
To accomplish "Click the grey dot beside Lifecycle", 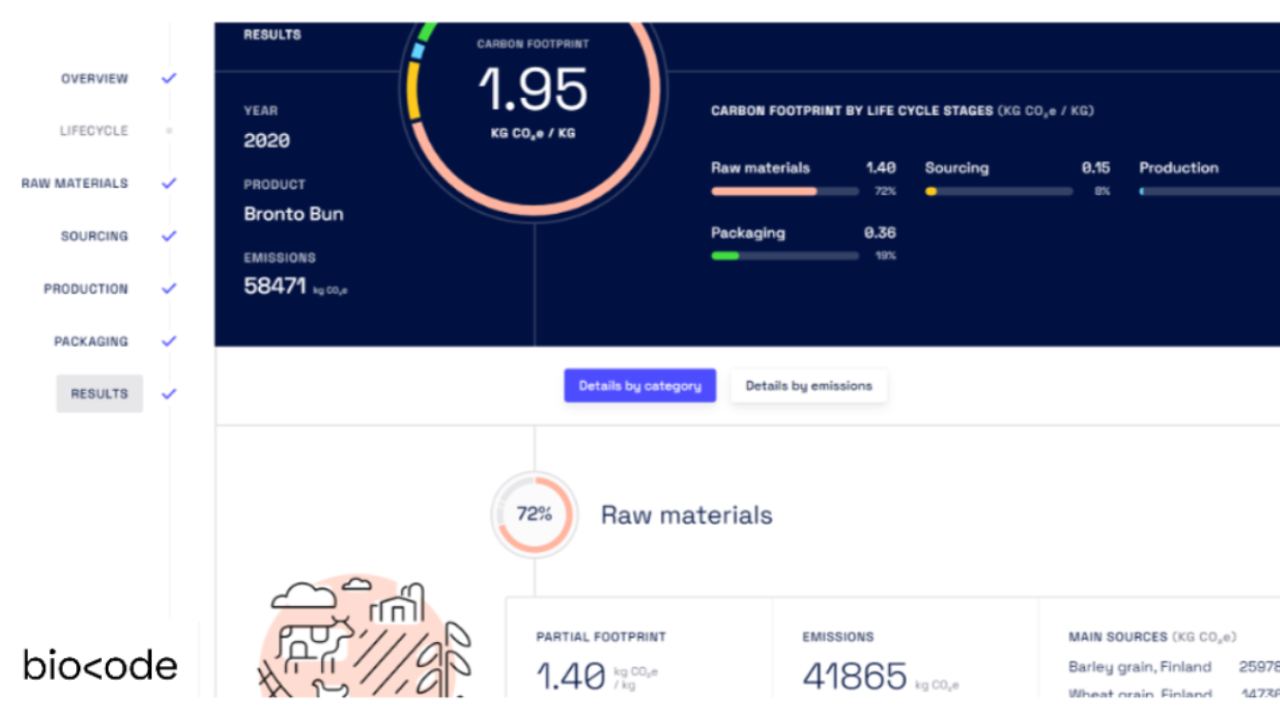I will 169,131.
